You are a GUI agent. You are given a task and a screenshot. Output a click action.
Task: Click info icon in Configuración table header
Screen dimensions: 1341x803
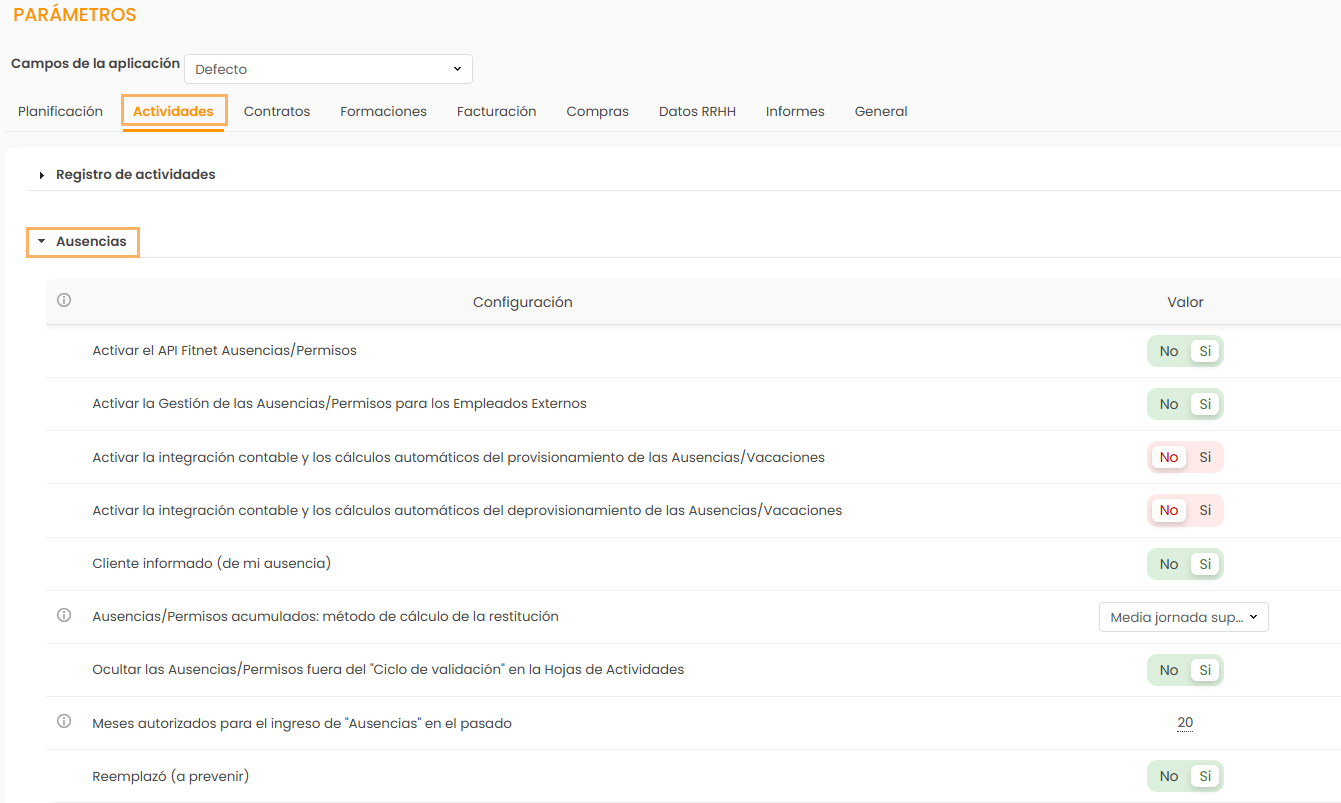[x=64, y=300]
